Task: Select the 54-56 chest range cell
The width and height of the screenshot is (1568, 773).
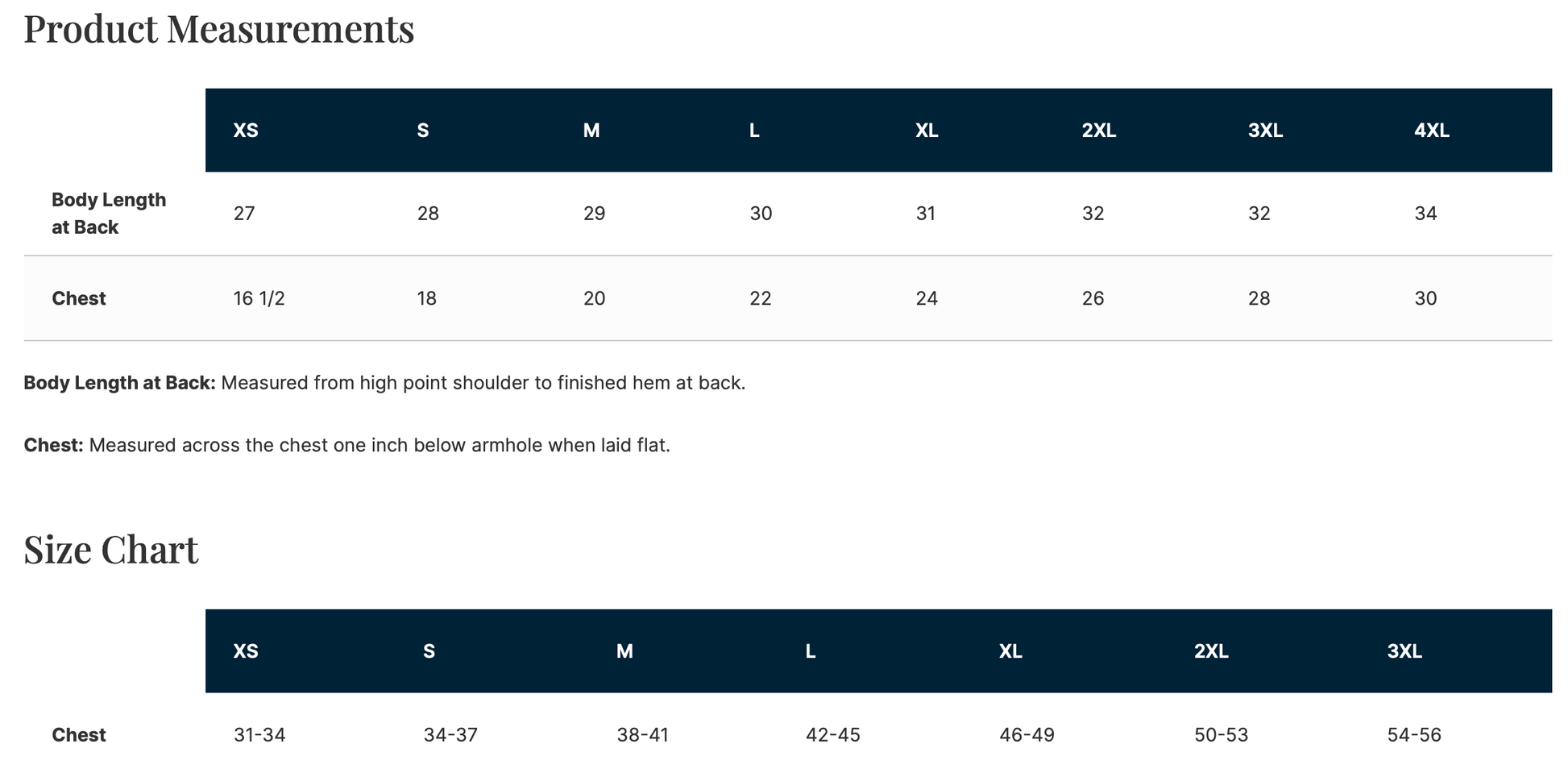Action: coord(1414,735)
